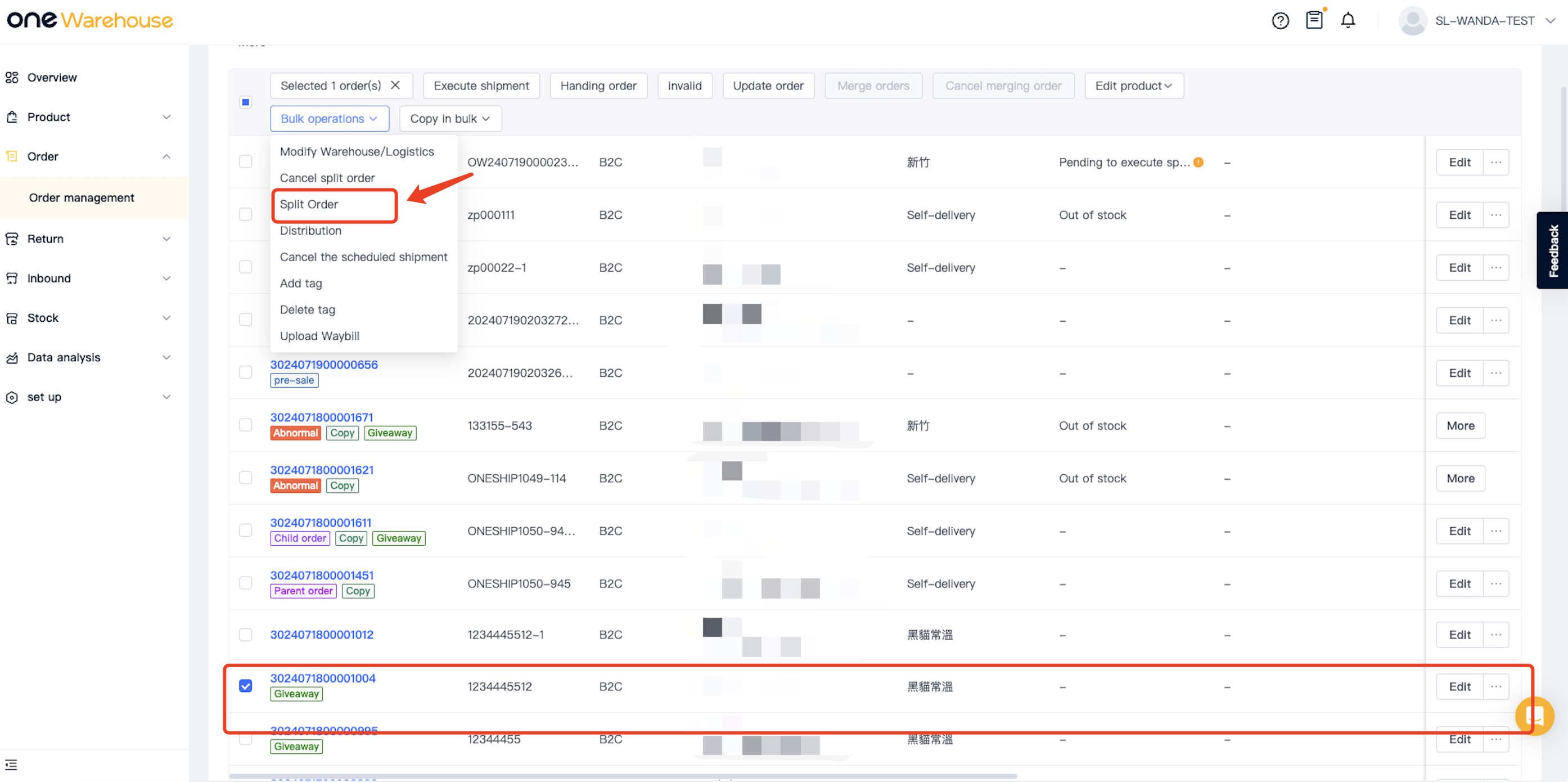Click the Execute shipment button
The image size is (1568, 782).
coord(481,86)
